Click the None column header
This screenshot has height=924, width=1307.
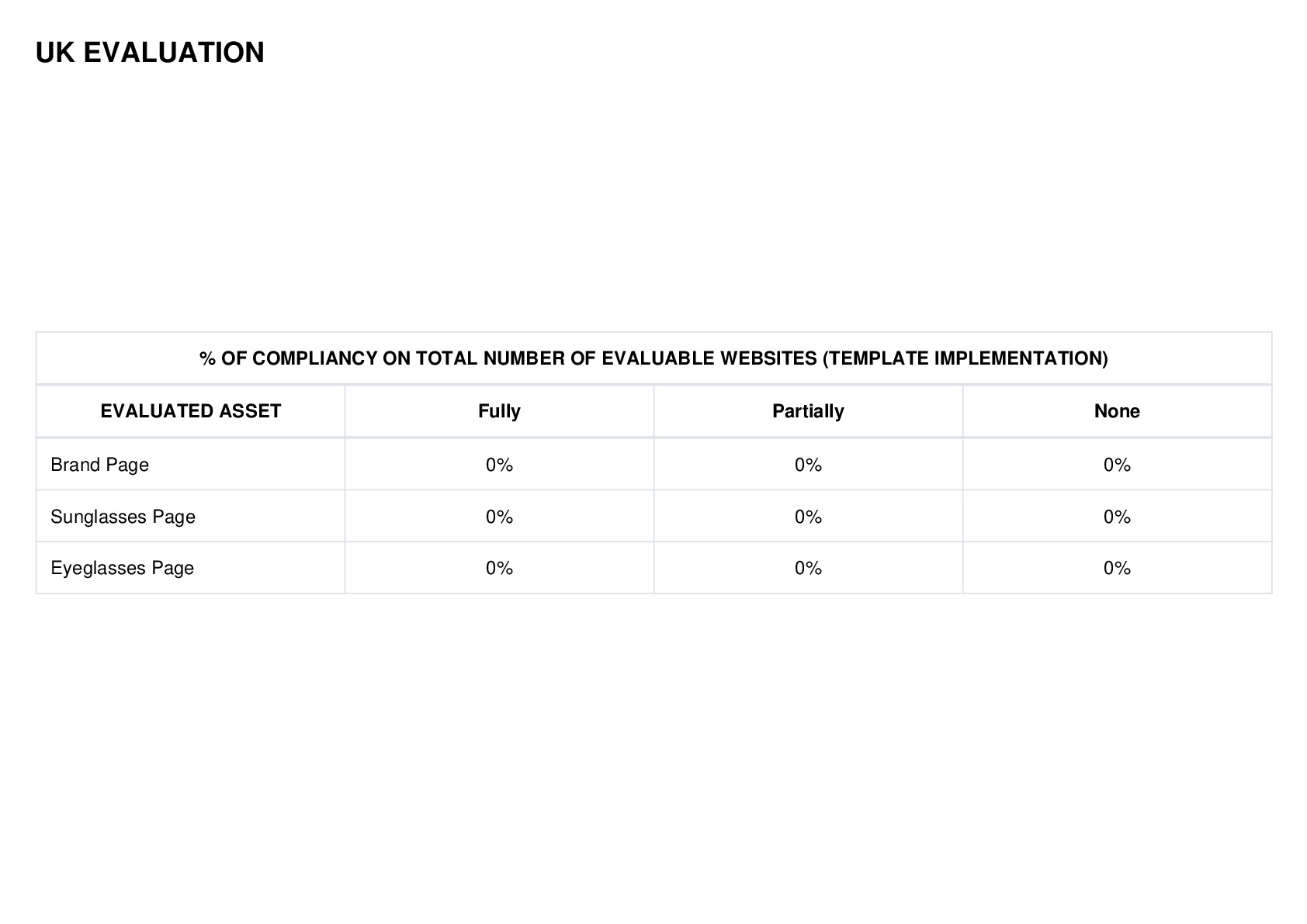(x=1117, y=411)
